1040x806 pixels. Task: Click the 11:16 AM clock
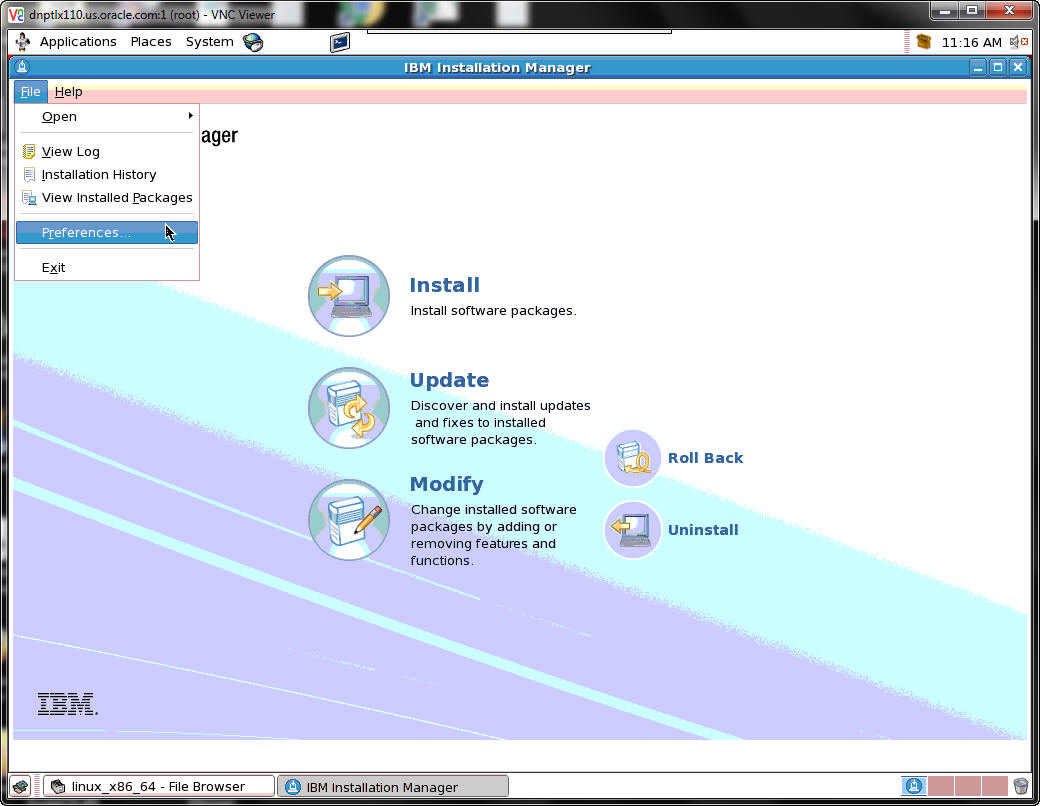(x=971, y=42)
